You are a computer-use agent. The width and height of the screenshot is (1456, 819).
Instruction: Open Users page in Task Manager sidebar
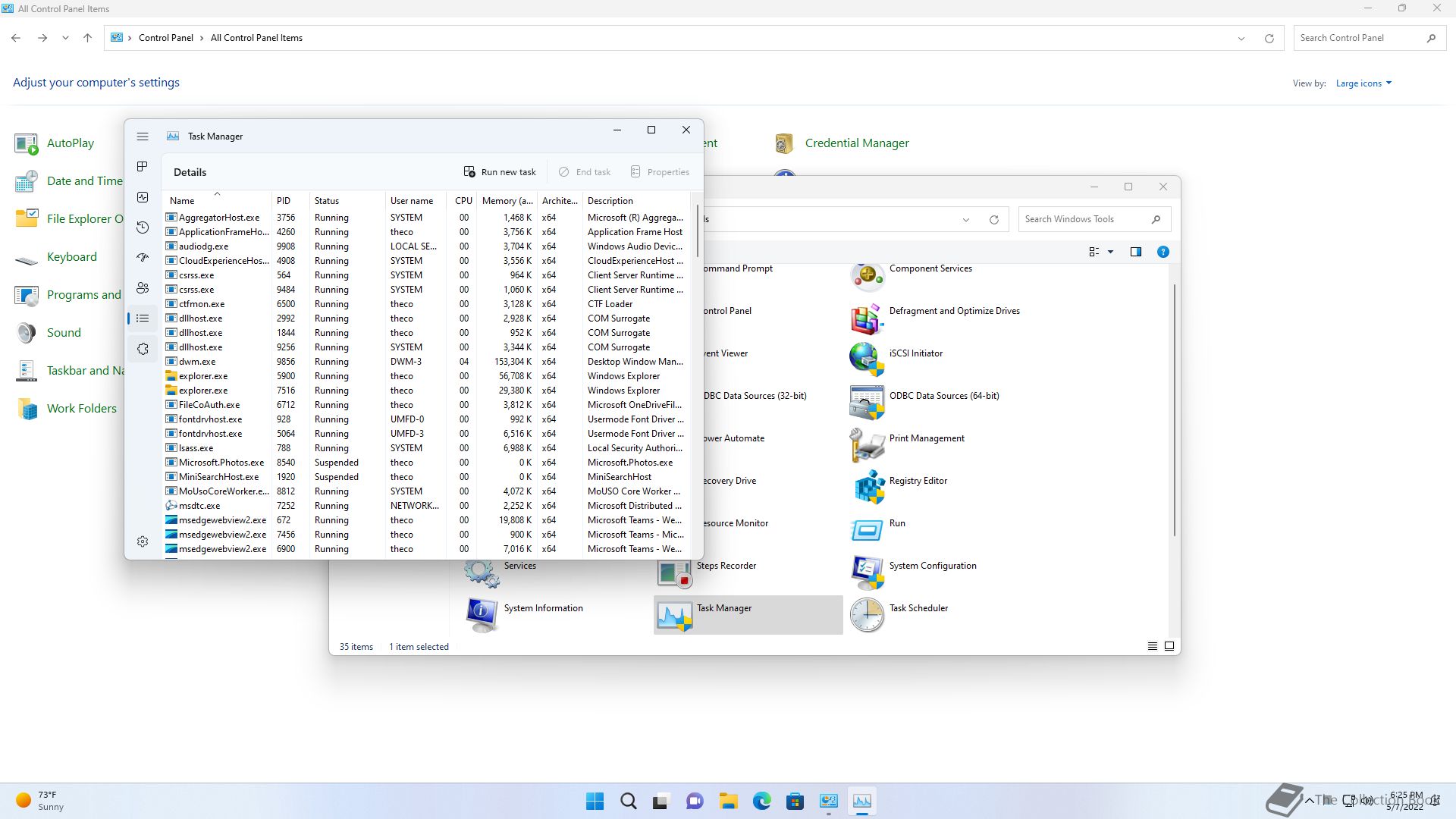(x=142, y=288)
